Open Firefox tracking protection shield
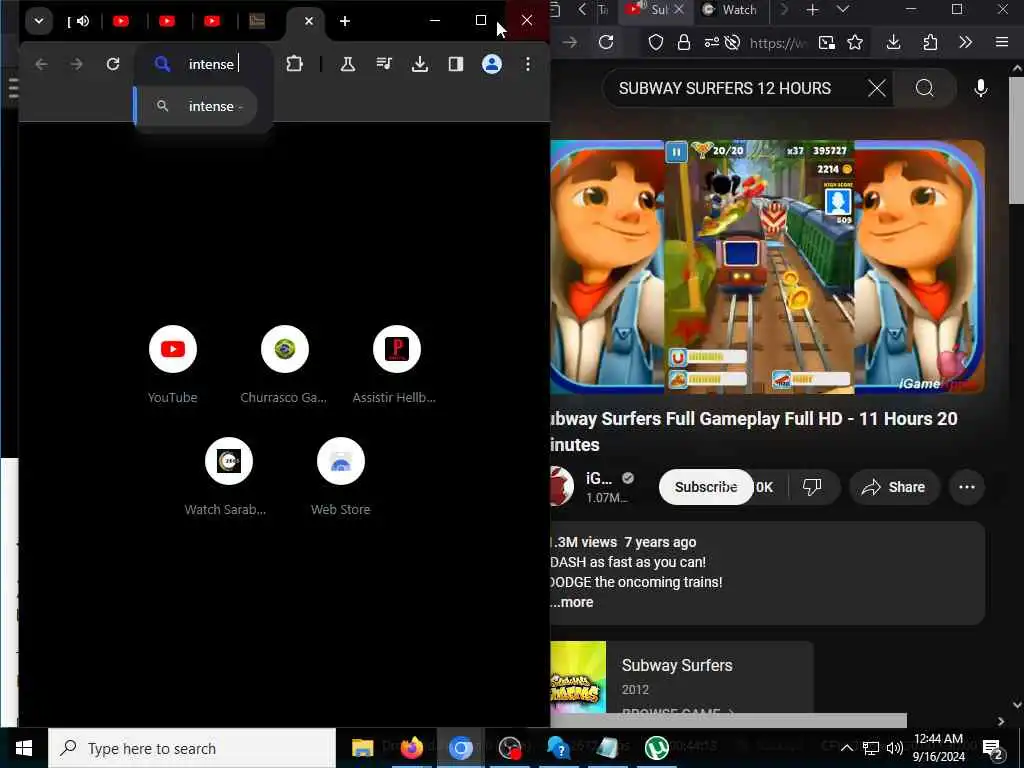This screenshot has height=768, width=1024. 656,43
